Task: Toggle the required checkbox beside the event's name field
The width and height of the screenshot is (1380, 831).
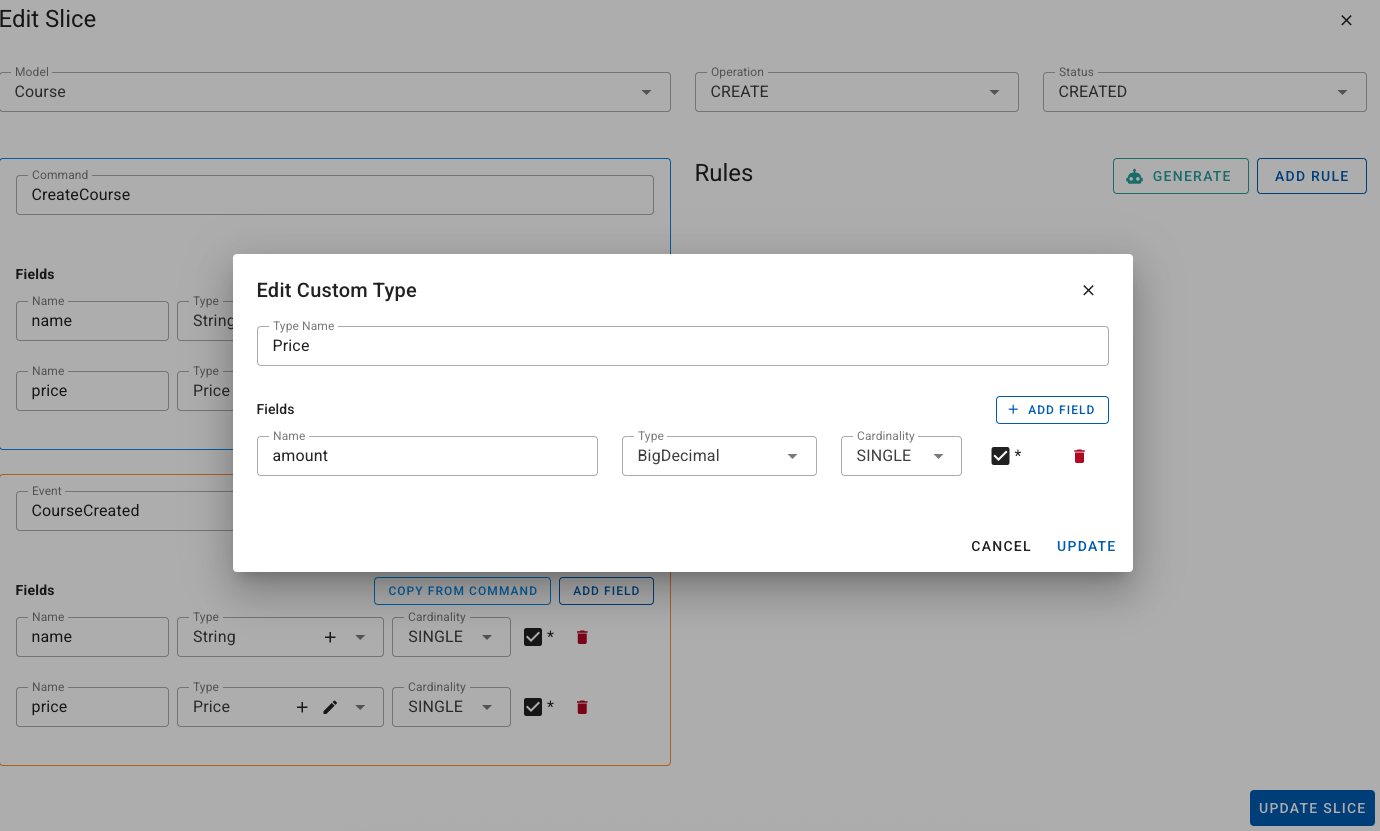Action: pyautogui.click(x=533, y=637)
